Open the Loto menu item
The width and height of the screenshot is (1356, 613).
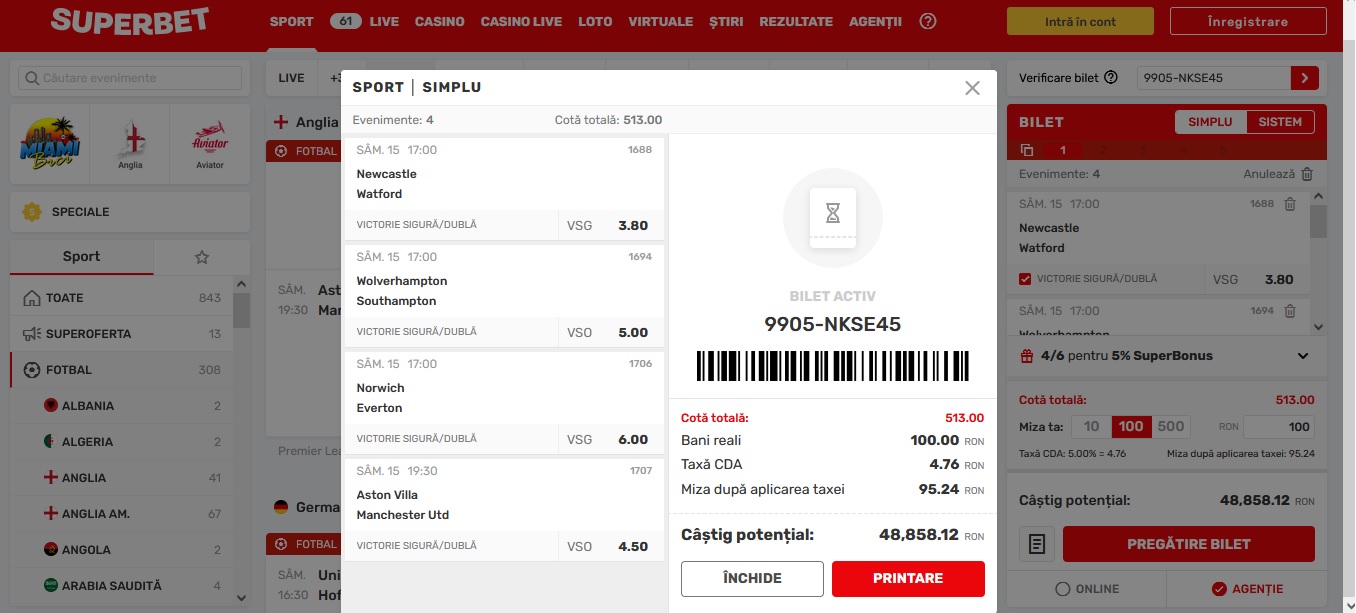[x=595, y=21]
